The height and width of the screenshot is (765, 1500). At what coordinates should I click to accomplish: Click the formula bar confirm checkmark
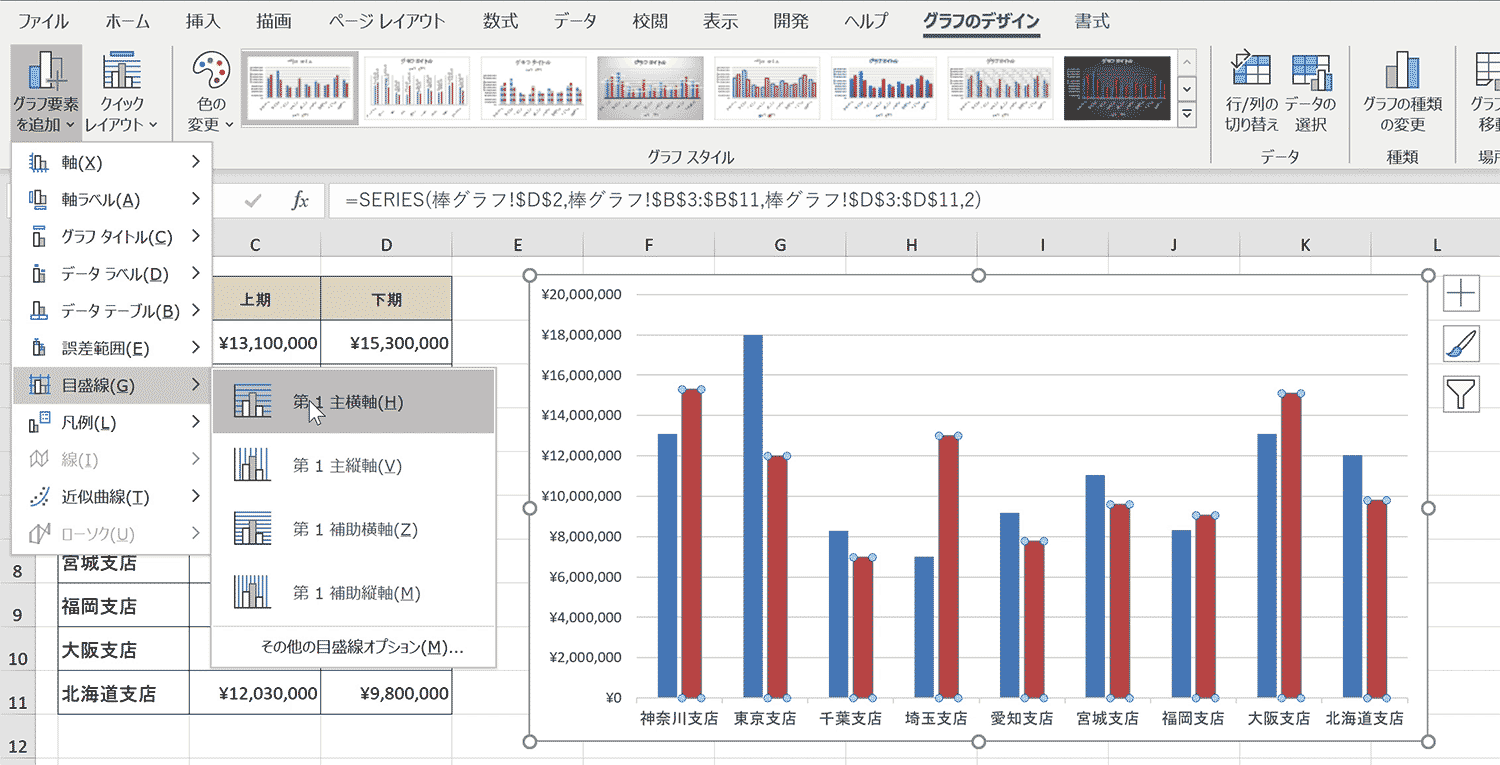point(253,200)
